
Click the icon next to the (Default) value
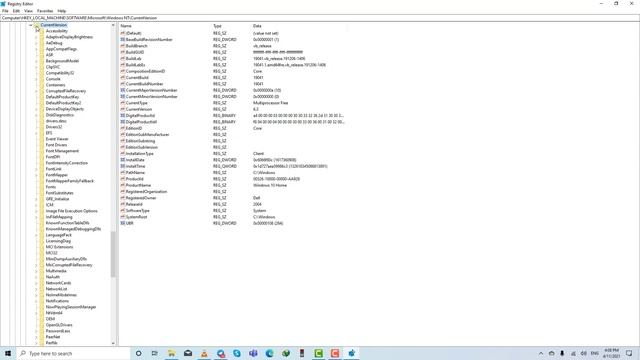[x=122, y=33]
